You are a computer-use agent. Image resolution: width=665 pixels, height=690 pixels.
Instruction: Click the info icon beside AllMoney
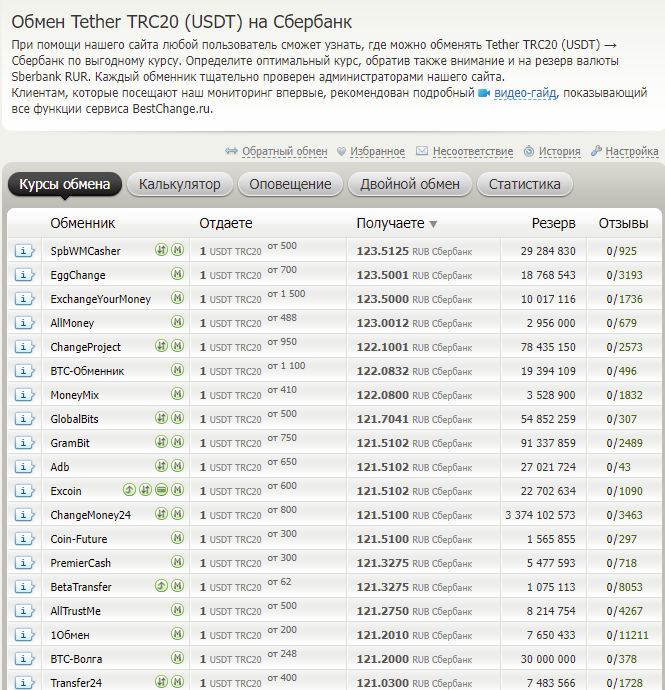[x=25, y=323]
